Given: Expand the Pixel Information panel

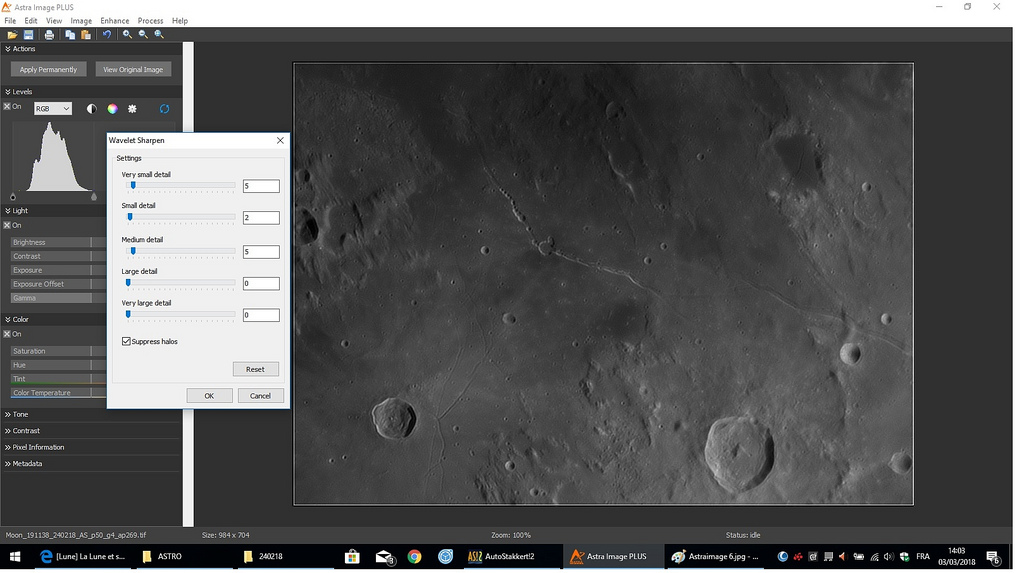Looking at the screenshot, I should tap(8, 448).
